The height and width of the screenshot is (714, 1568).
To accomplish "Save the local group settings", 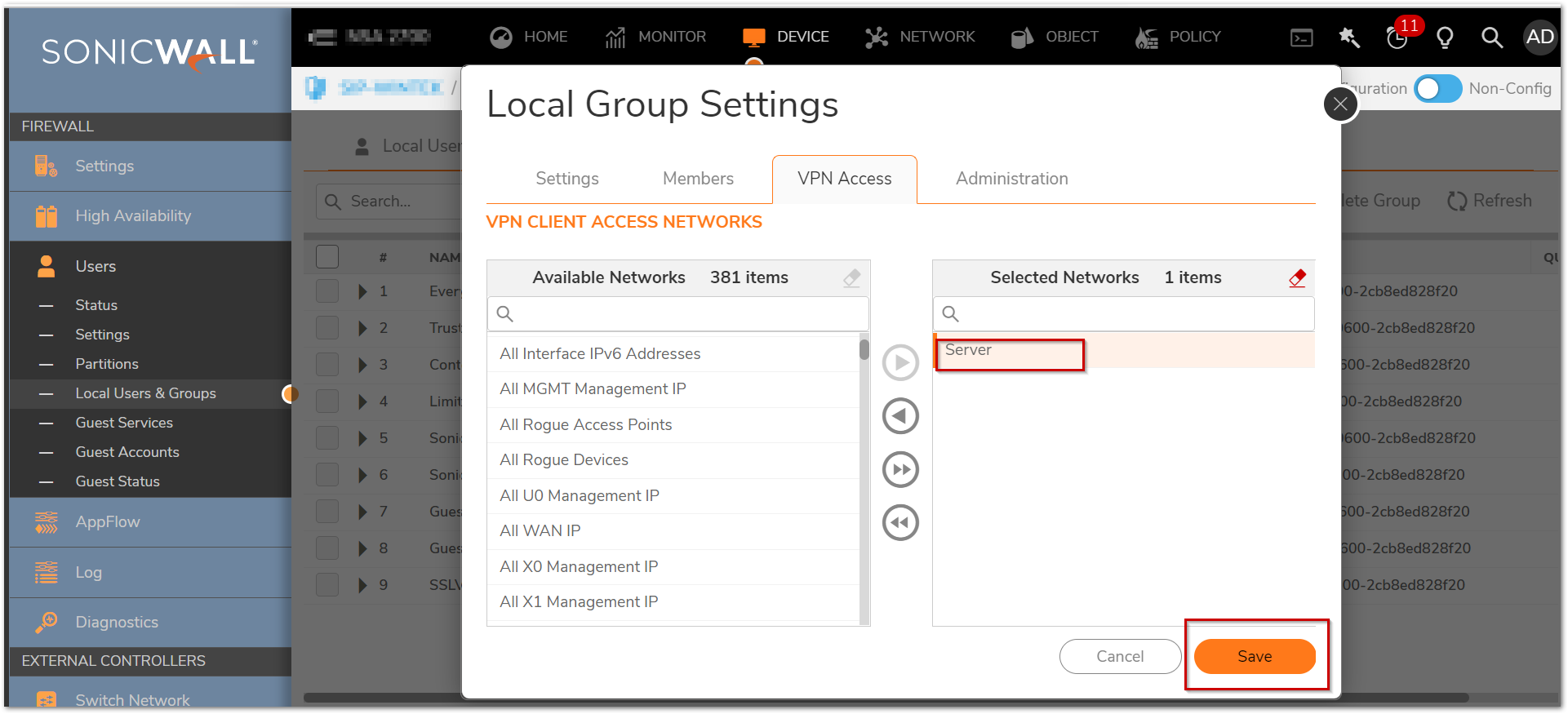I will [1254, 656].
